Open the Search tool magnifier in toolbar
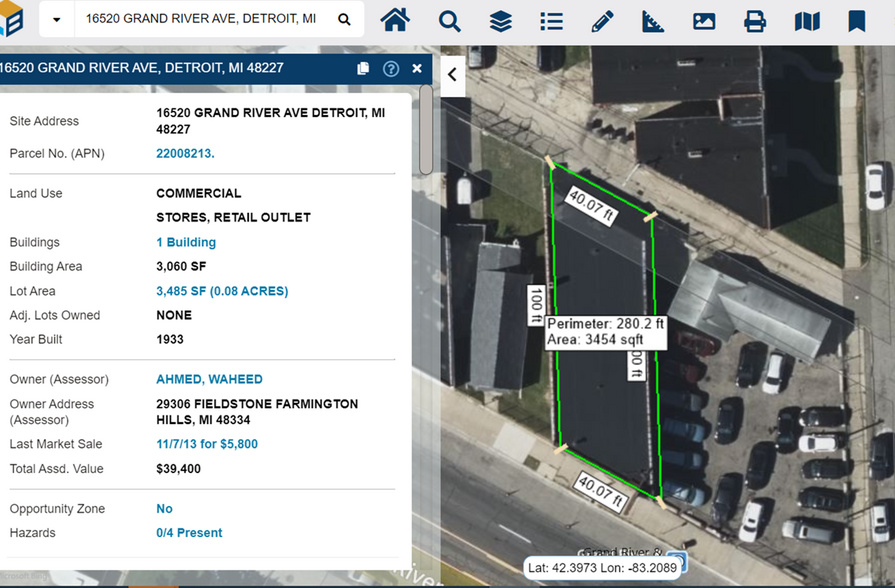Image resolution: width=895 pixels, height=588 pixels. click(449, 22)
